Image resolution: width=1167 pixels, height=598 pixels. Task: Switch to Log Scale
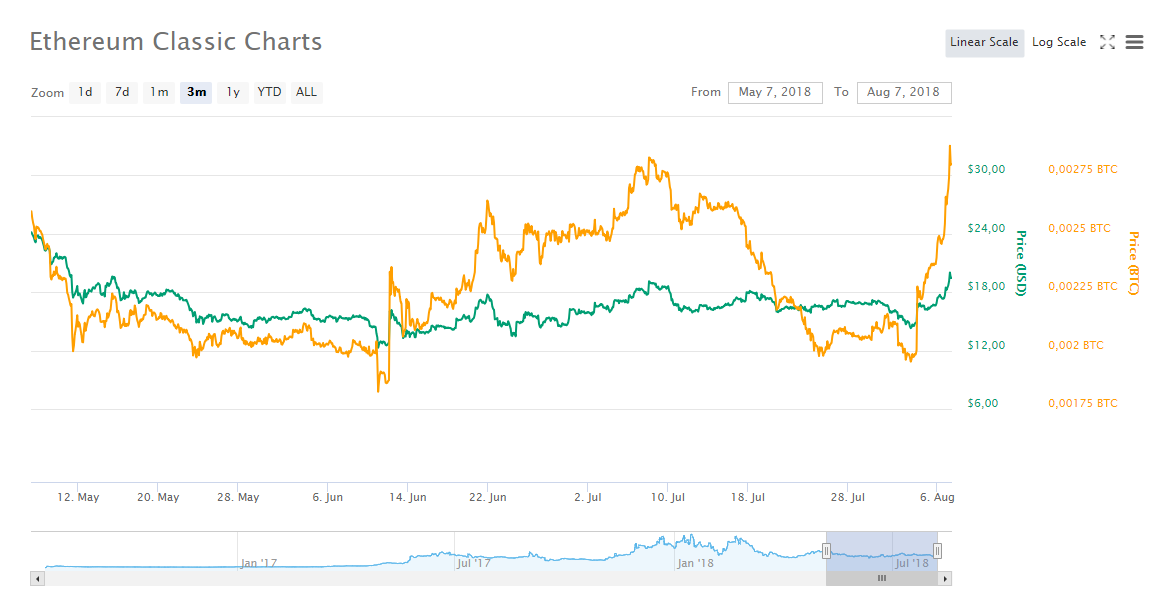[x=1058, y=43]
